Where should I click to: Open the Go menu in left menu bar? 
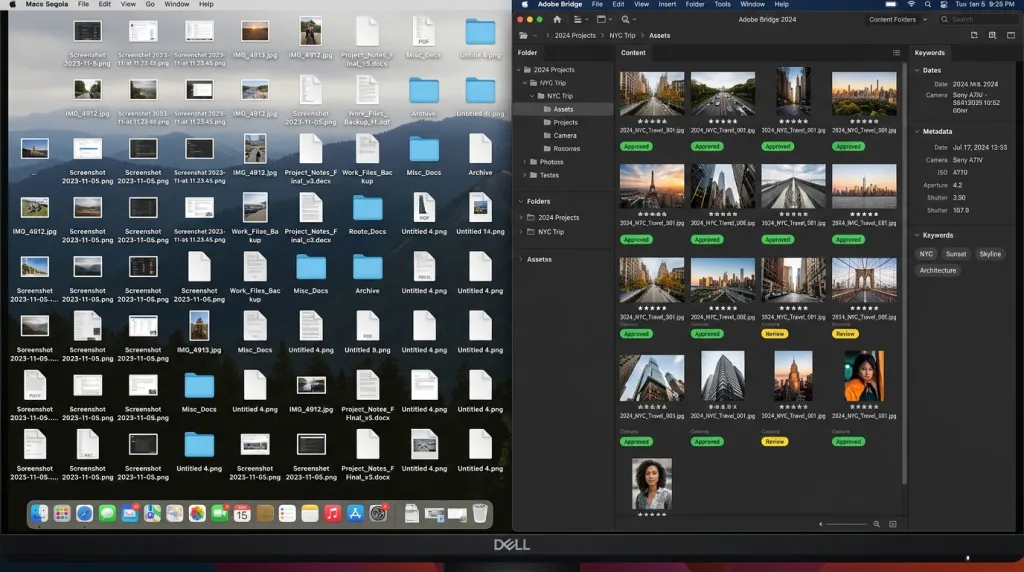(150, 5)
